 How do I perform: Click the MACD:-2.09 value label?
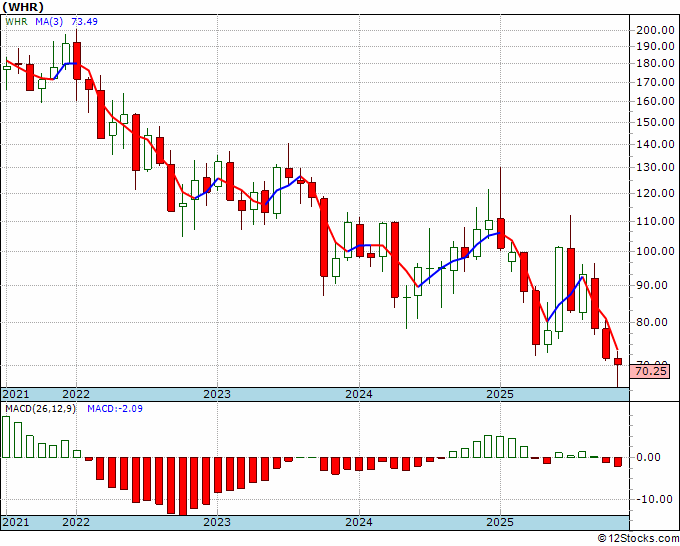(x=115, y=409)
